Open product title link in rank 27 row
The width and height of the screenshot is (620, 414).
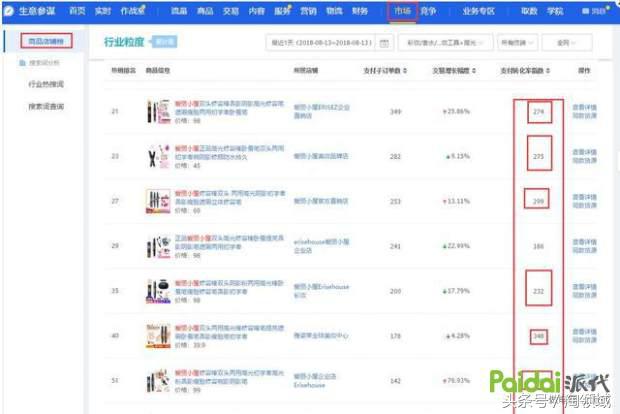pyautogui.click(x=230, y=197)
